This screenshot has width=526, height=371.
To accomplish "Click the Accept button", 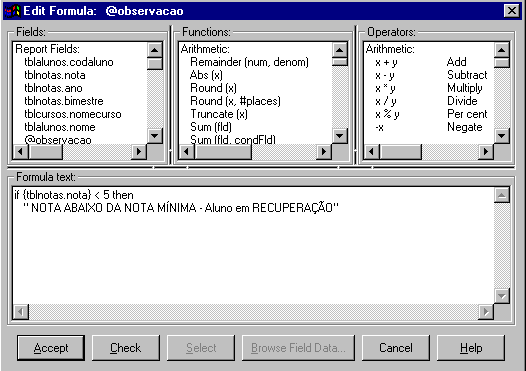I will [51, 348].
